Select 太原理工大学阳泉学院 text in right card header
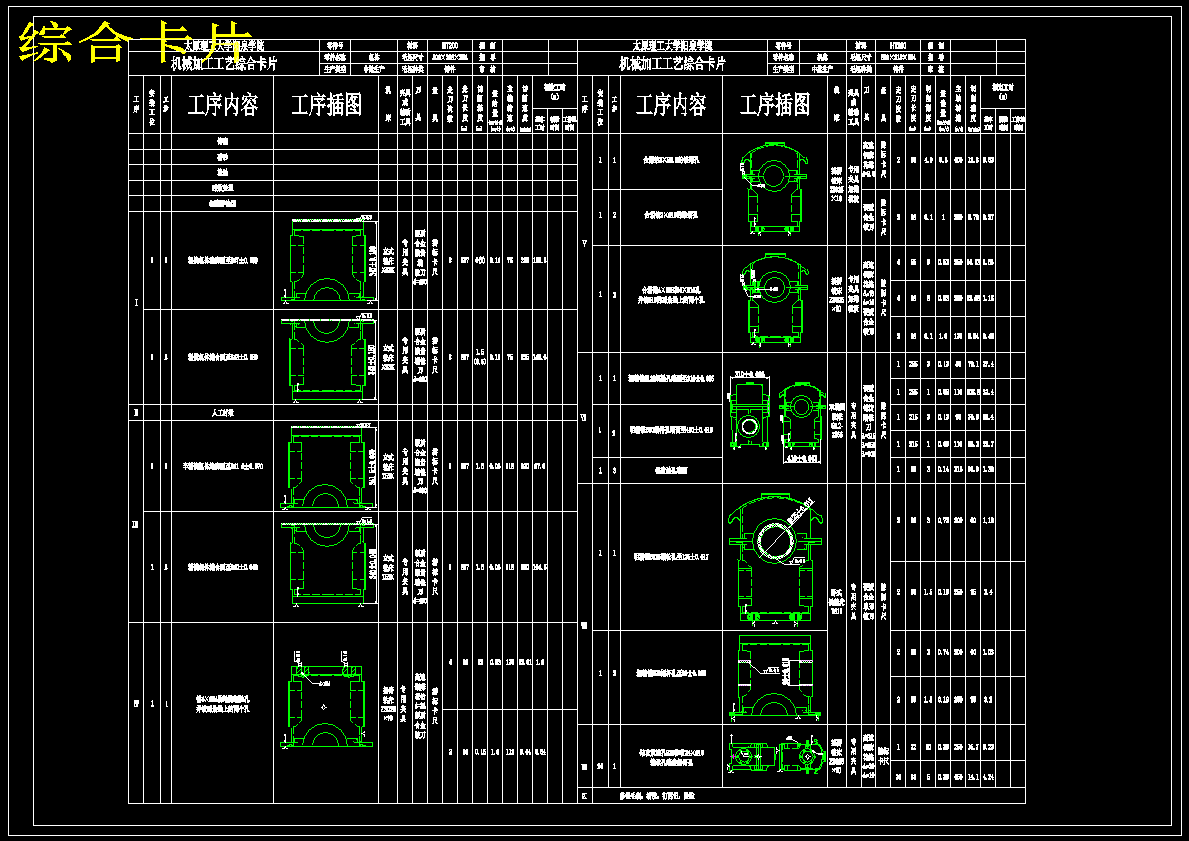This screenshot has width=1189, height=841. 673,46
